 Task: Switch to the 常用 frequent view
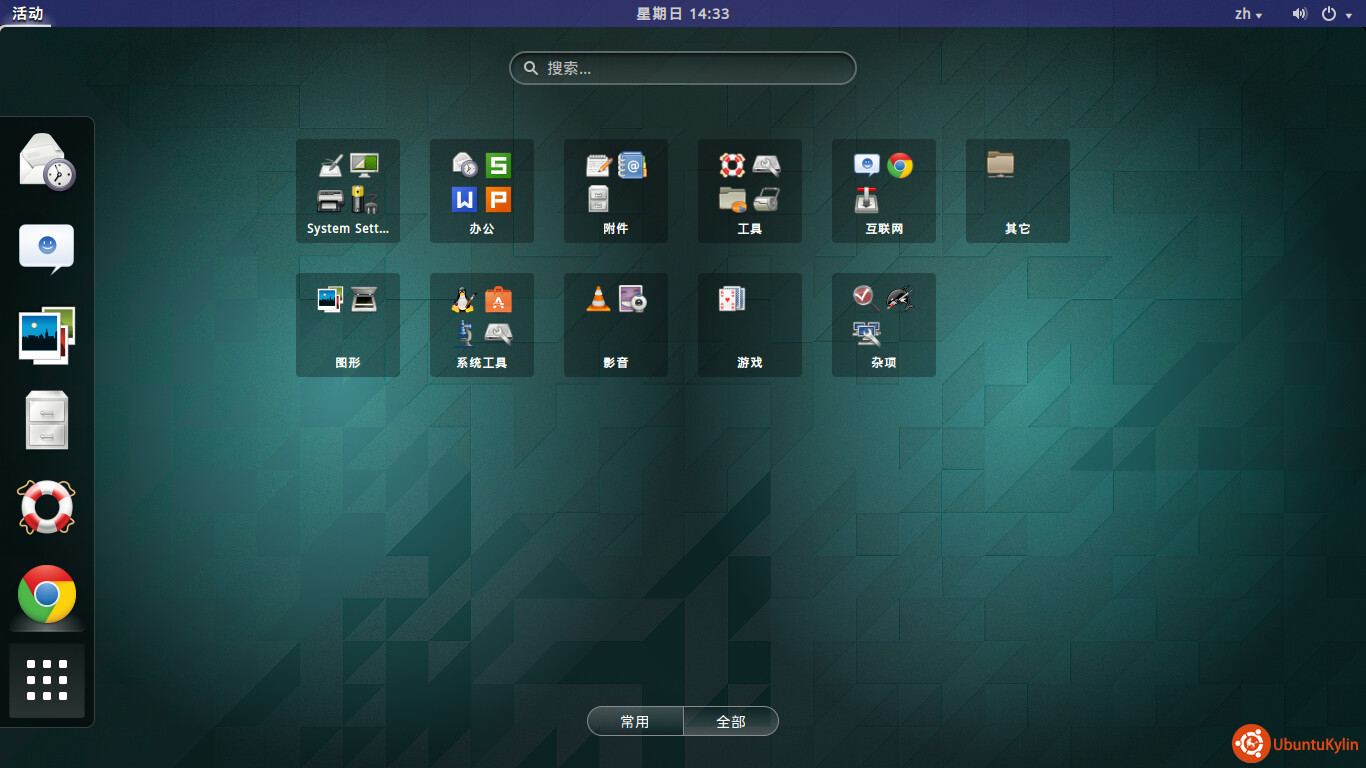tap(635, 721)
